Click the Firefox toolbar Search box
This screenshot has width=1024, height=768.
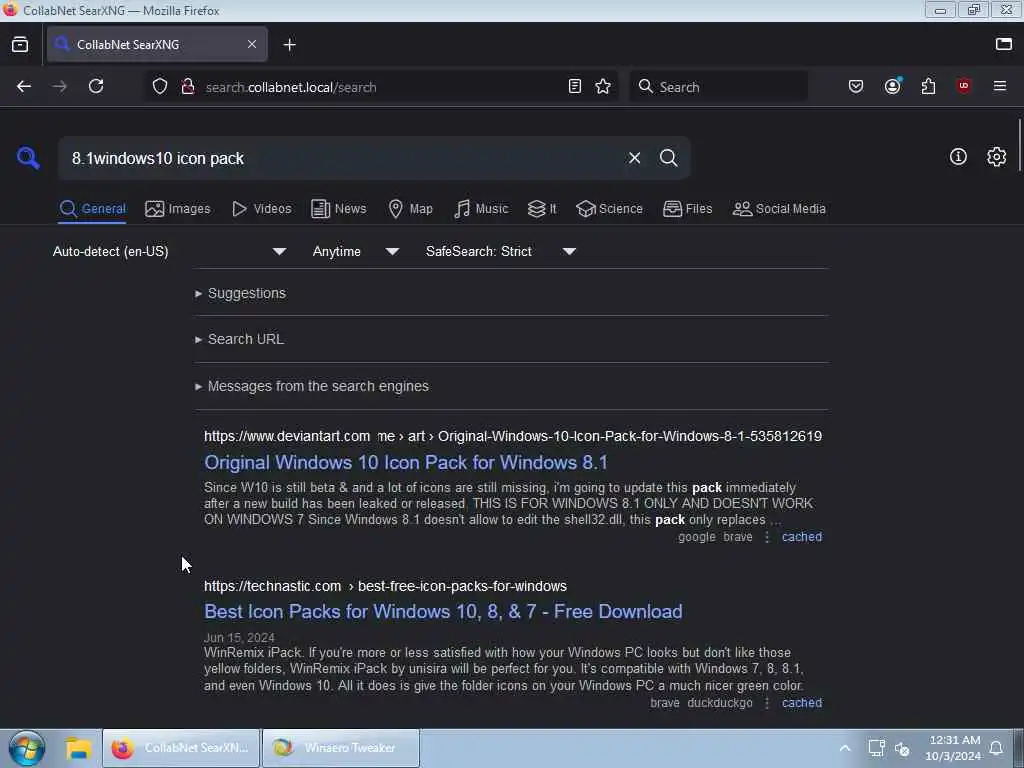[718, 87]
